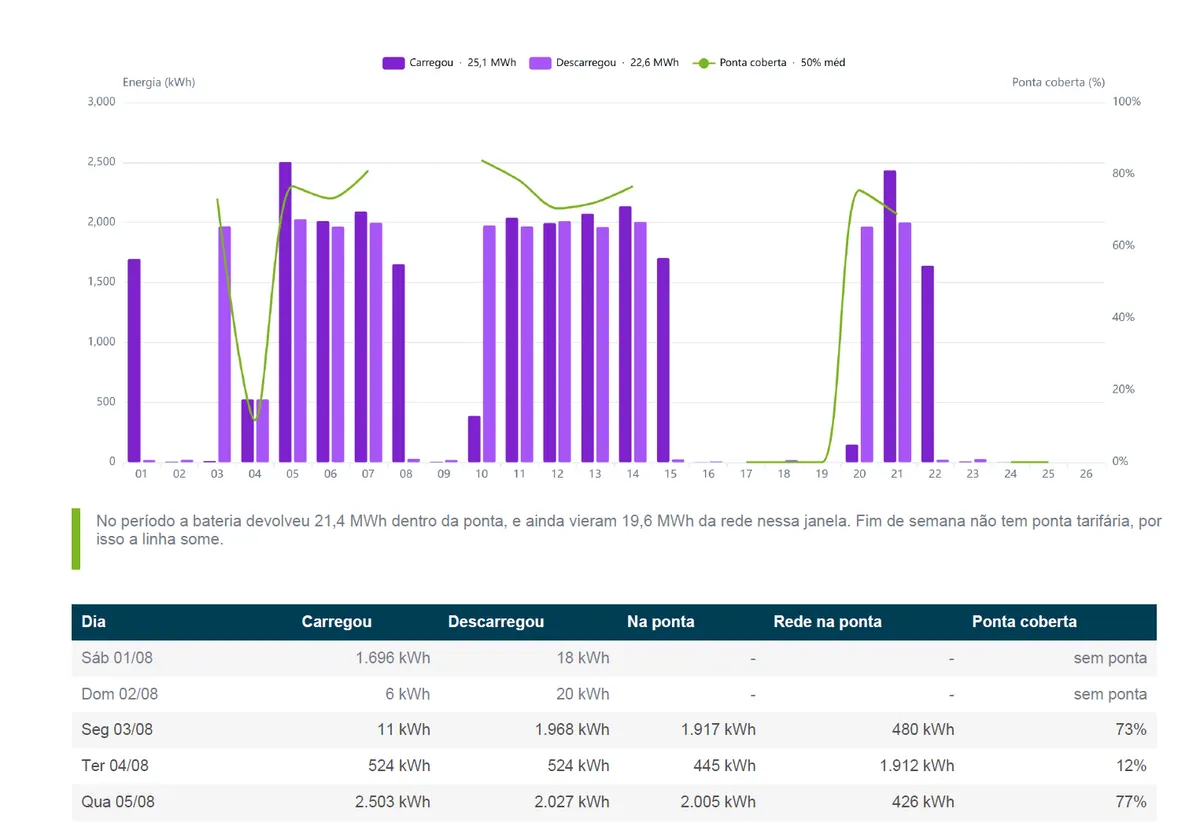Viewport: 1200px width, 823px height.
Task: Sort by the Descarregou table column header
Action: point(496,622)
